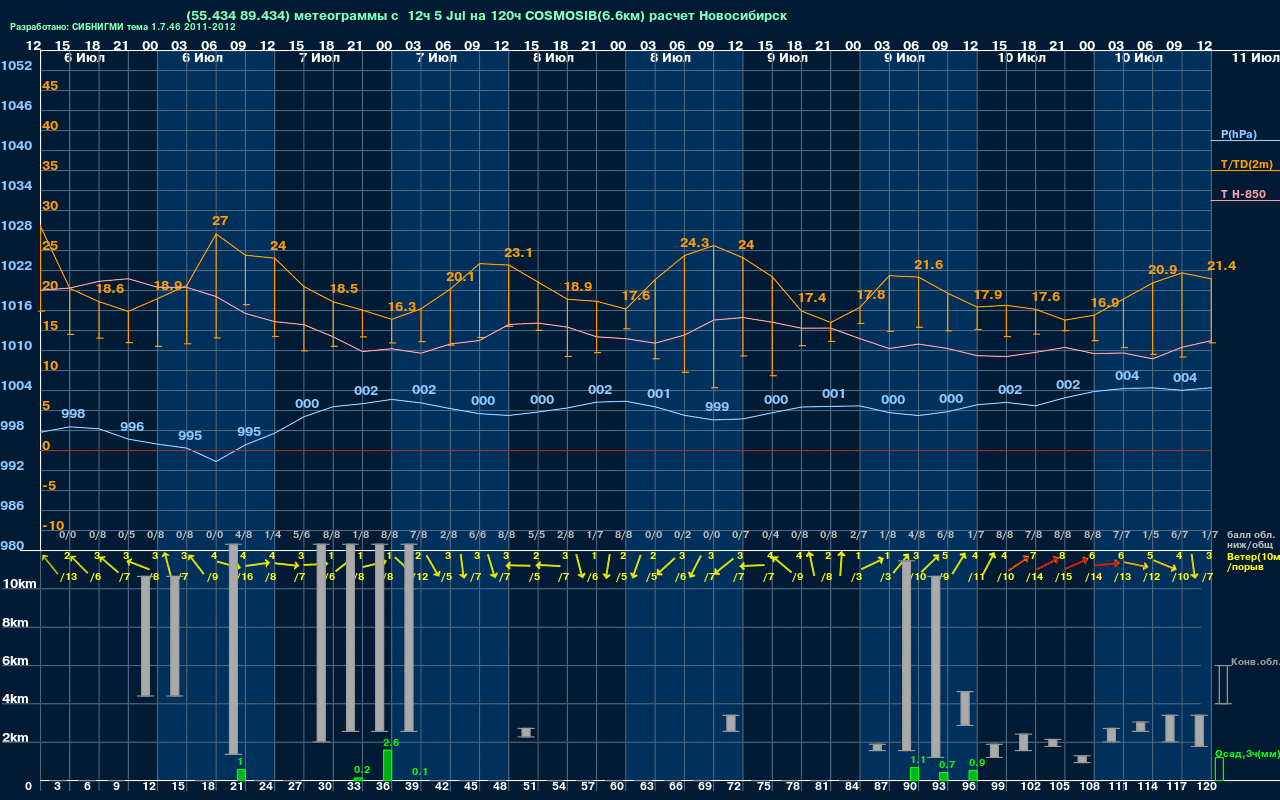Click the pressure value 999 on the curve
1280x800 pixels.
click(x=717, y=407)
